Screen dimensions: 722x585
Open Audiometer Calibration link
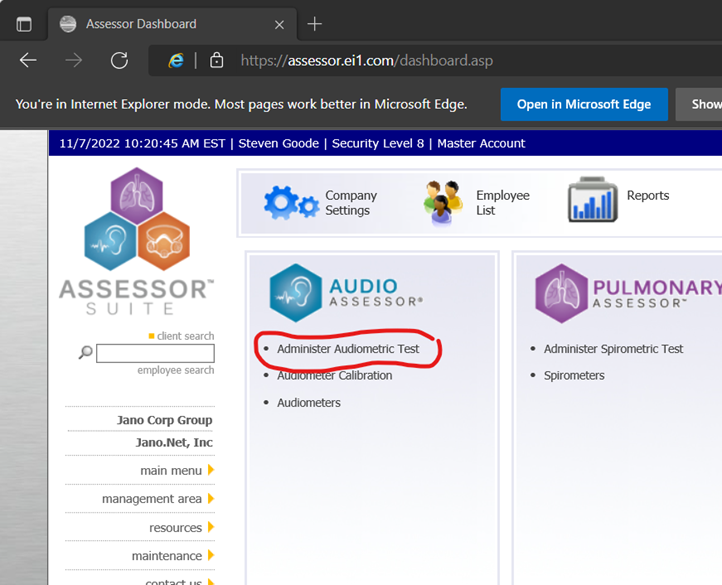pos(334,375)
